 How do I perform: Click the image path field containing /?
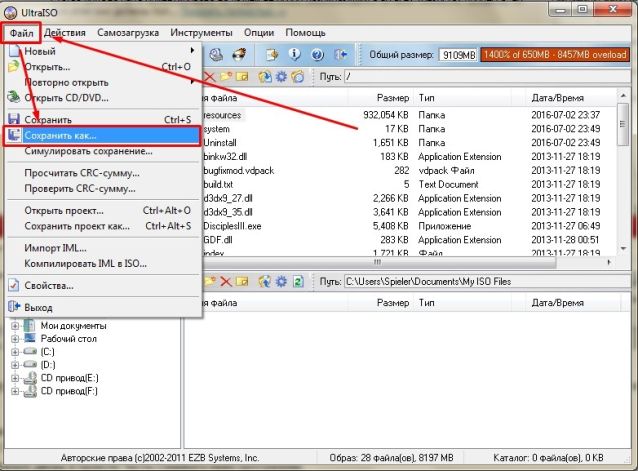pyautogui.click(x=487, y=76)
